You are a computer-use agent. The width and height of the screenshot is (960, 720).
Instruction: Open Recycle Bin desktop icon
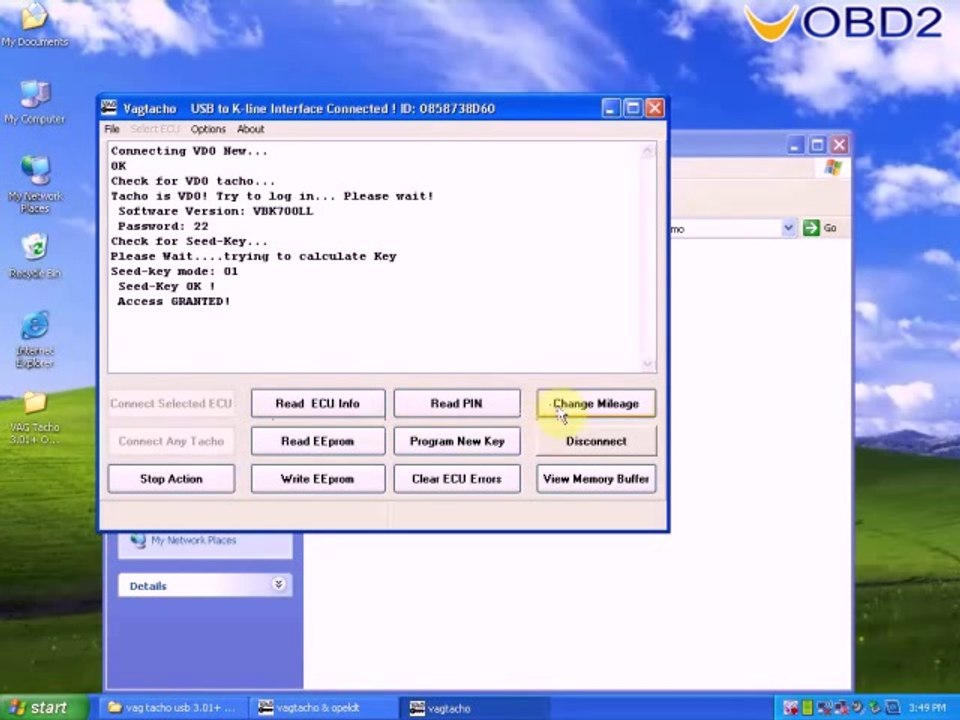point(35,256)
